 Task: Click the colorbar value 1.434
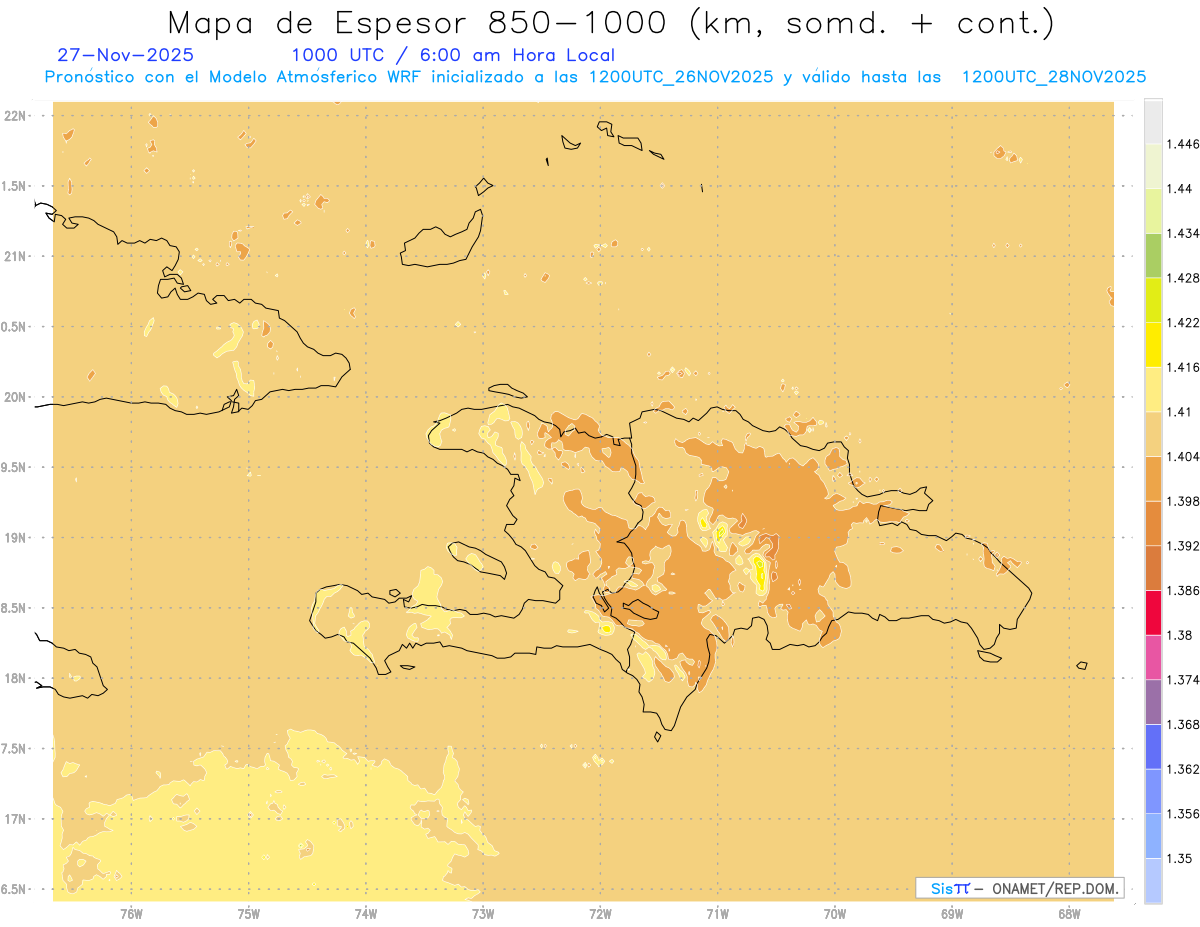tap(1182, 233)
